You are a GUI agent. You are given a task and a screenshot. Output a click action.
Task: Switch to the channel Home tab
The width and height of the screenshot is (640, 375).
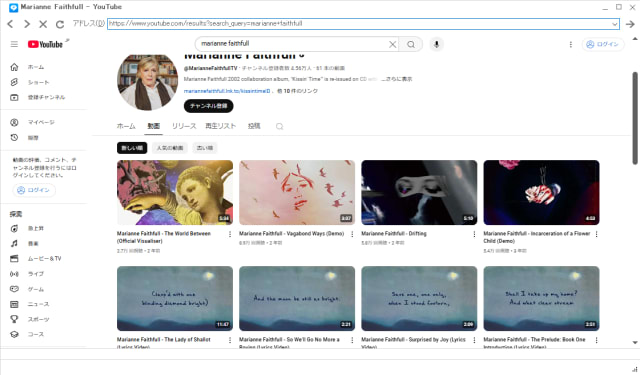pyautogui.click(x=126, y=126)
